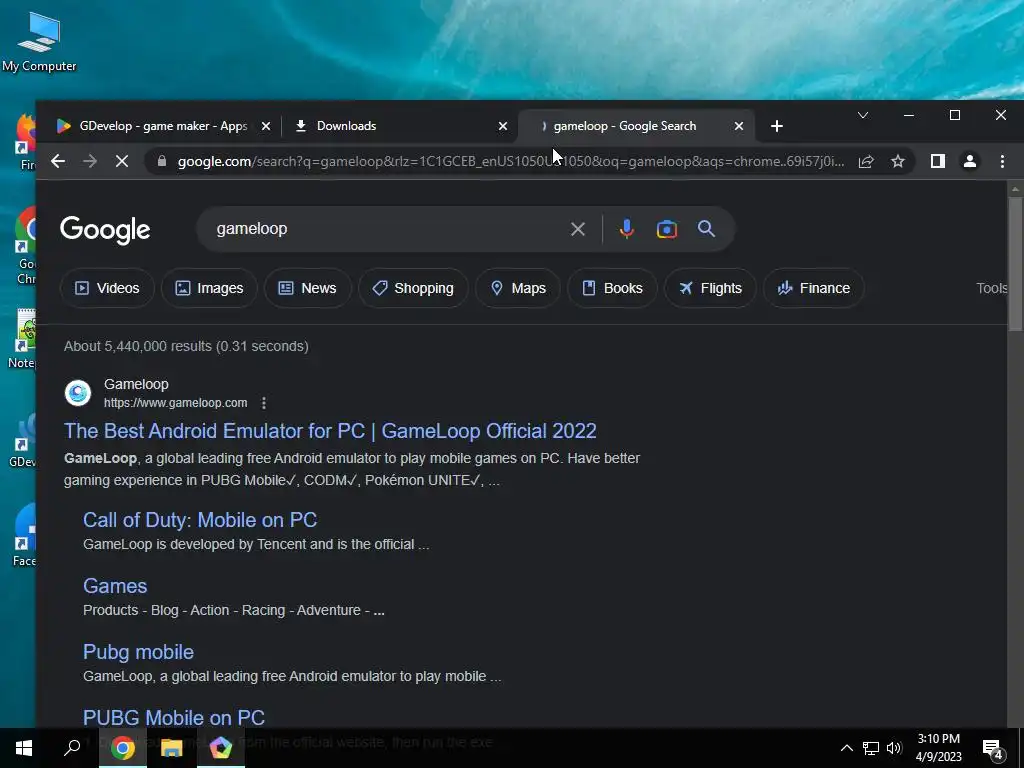The width and height of the screenshot is (1024, 768).
Task: Share this page via address bar icon
Action: click(866, 161)
